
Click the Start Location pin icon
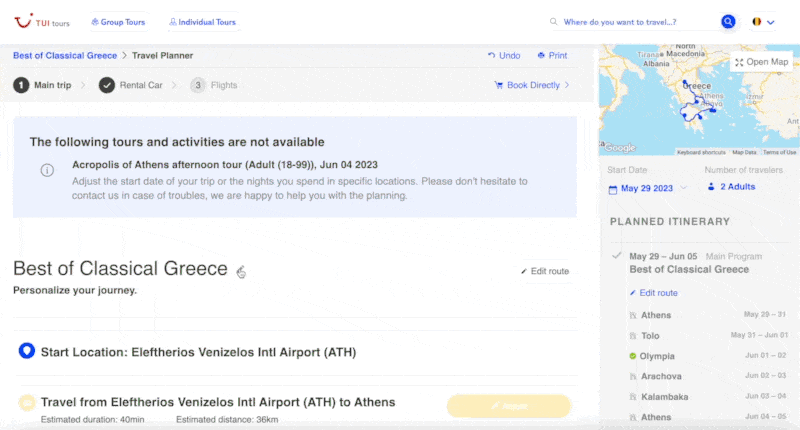click(x=27, y=351)
